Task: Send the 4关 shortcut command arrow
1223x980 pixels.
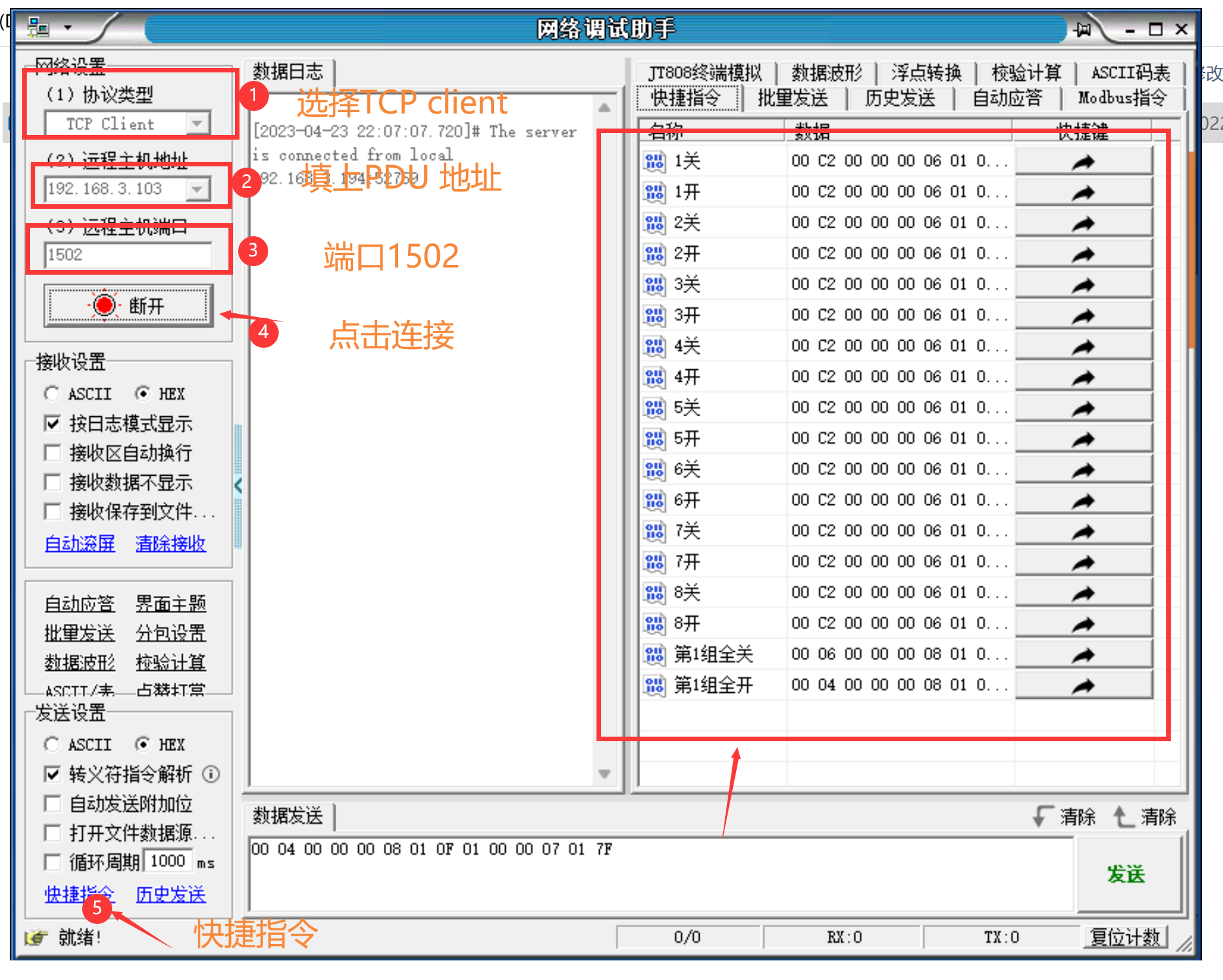Action: click(x=1083, y=346)
